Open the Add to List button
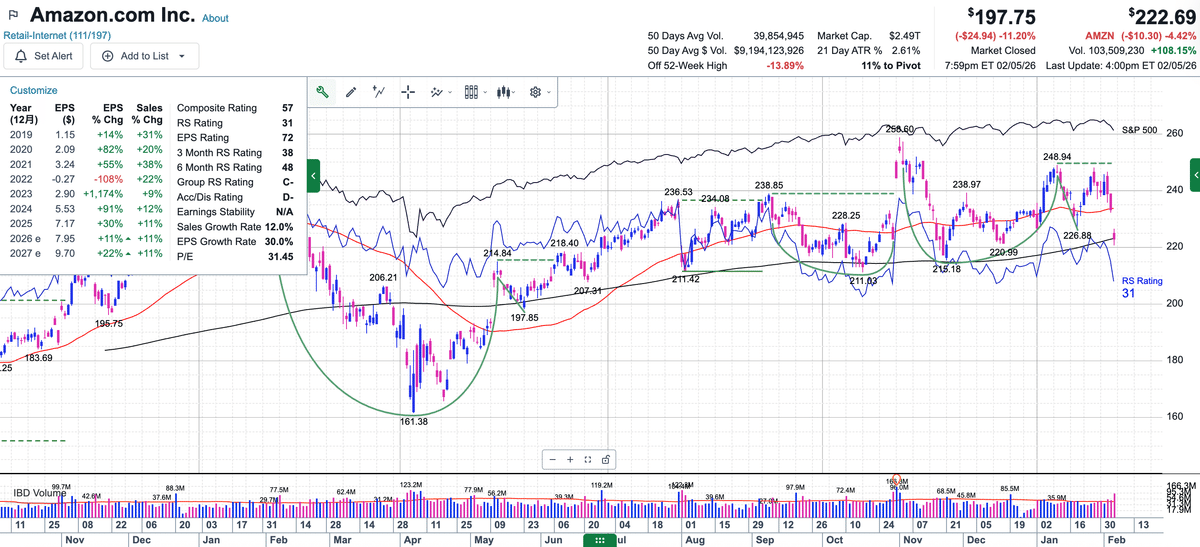 click(x=144, y=56)
